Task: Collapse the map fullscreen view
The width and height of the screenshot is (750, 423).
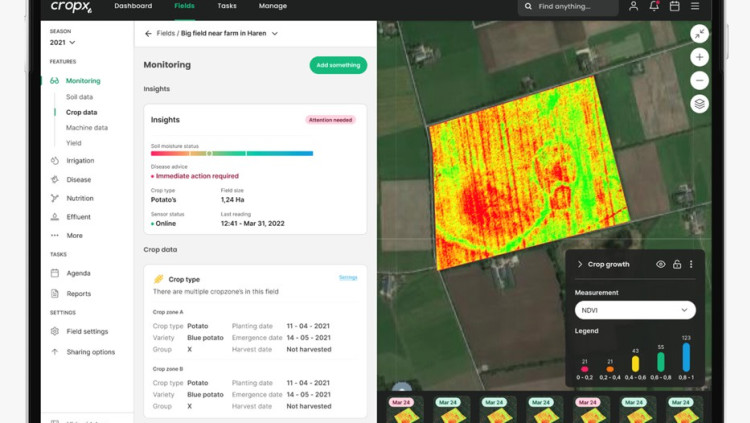Action: coord(699,34)
